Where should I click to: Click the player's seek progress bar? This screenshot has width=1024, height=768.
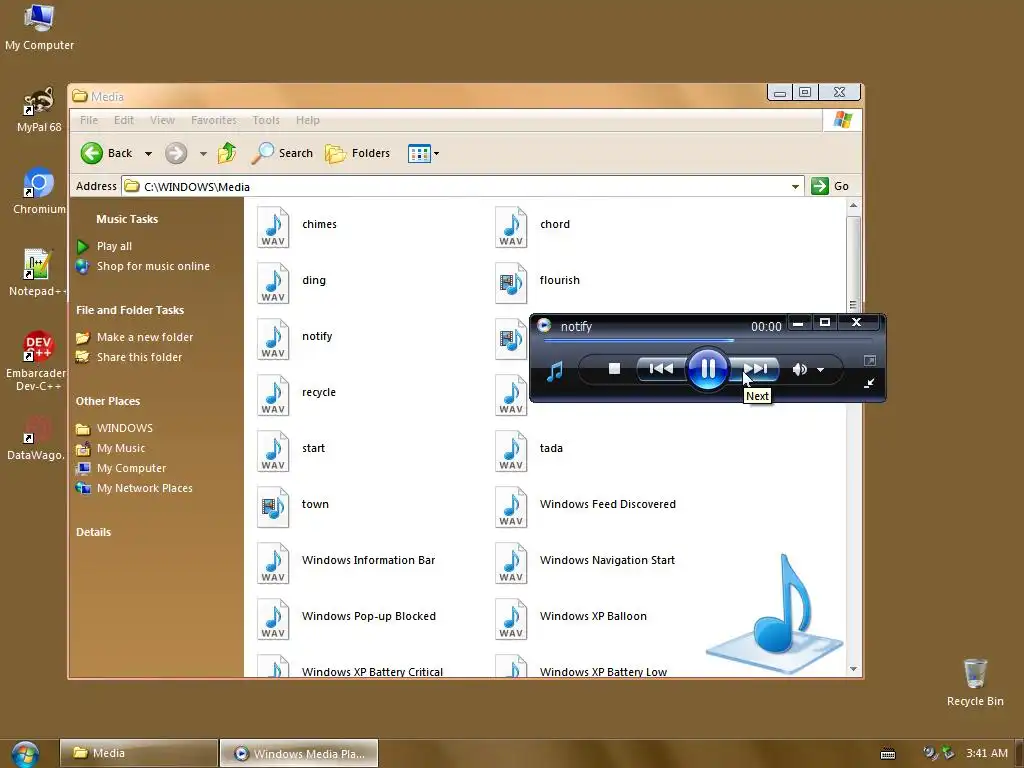[708, 340]
